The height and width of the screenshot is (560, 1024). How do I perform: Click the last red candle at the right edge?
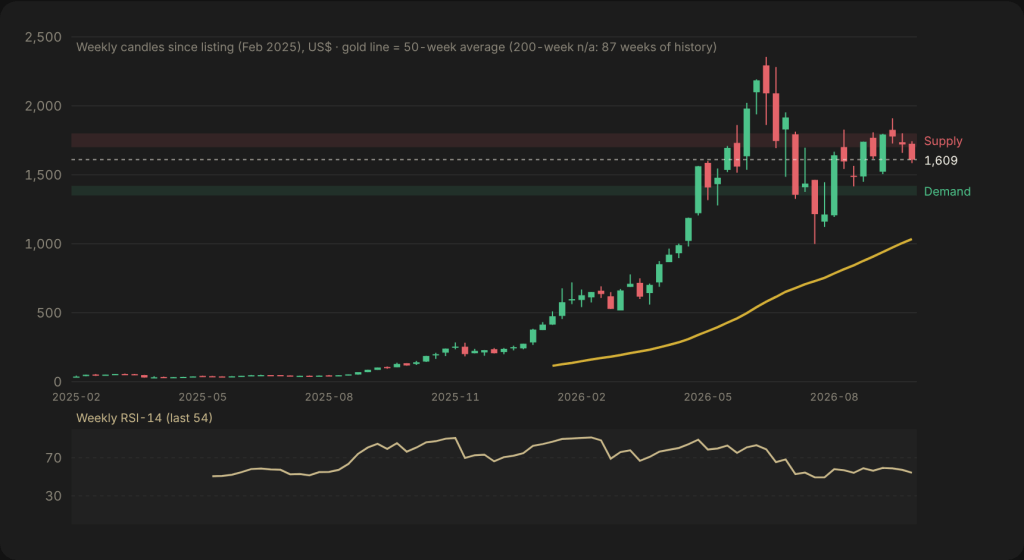912,151
